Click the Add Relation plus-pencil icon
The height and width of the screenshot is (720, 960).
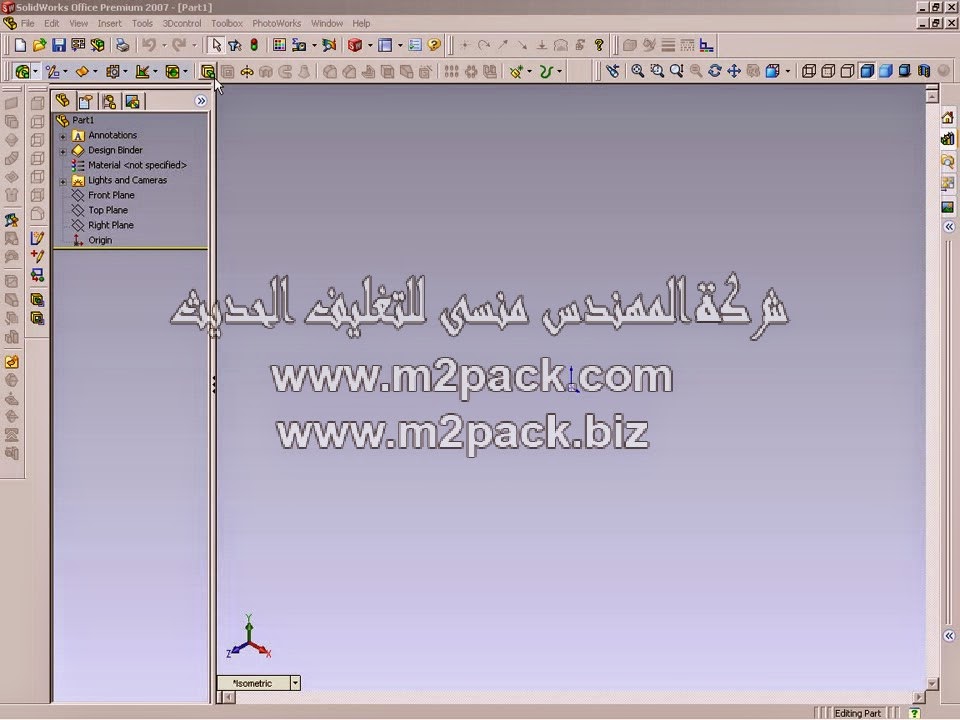(37, 257)
